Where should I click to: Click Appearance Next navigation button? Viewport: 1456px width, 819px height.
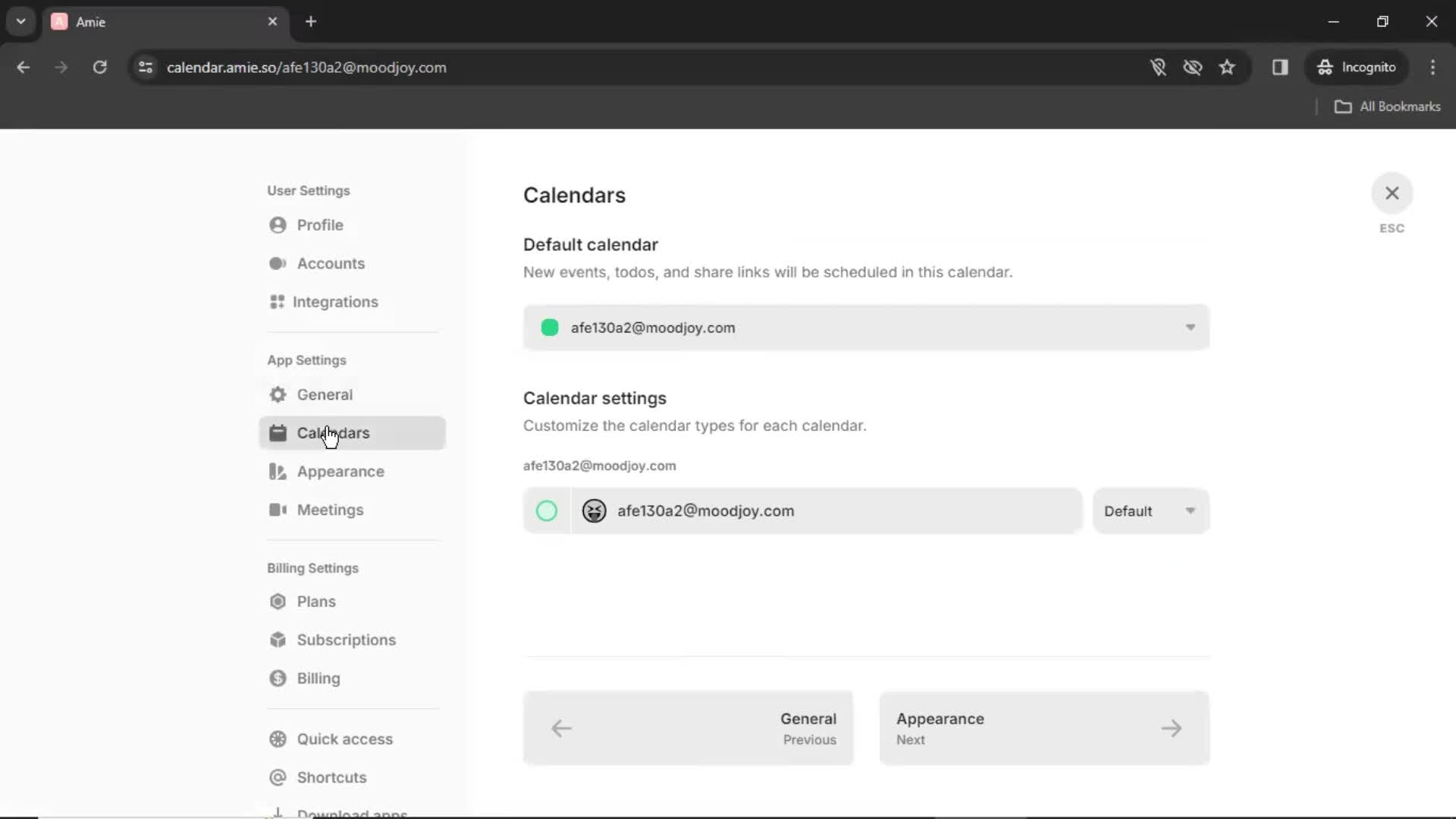pos(1044,729)
